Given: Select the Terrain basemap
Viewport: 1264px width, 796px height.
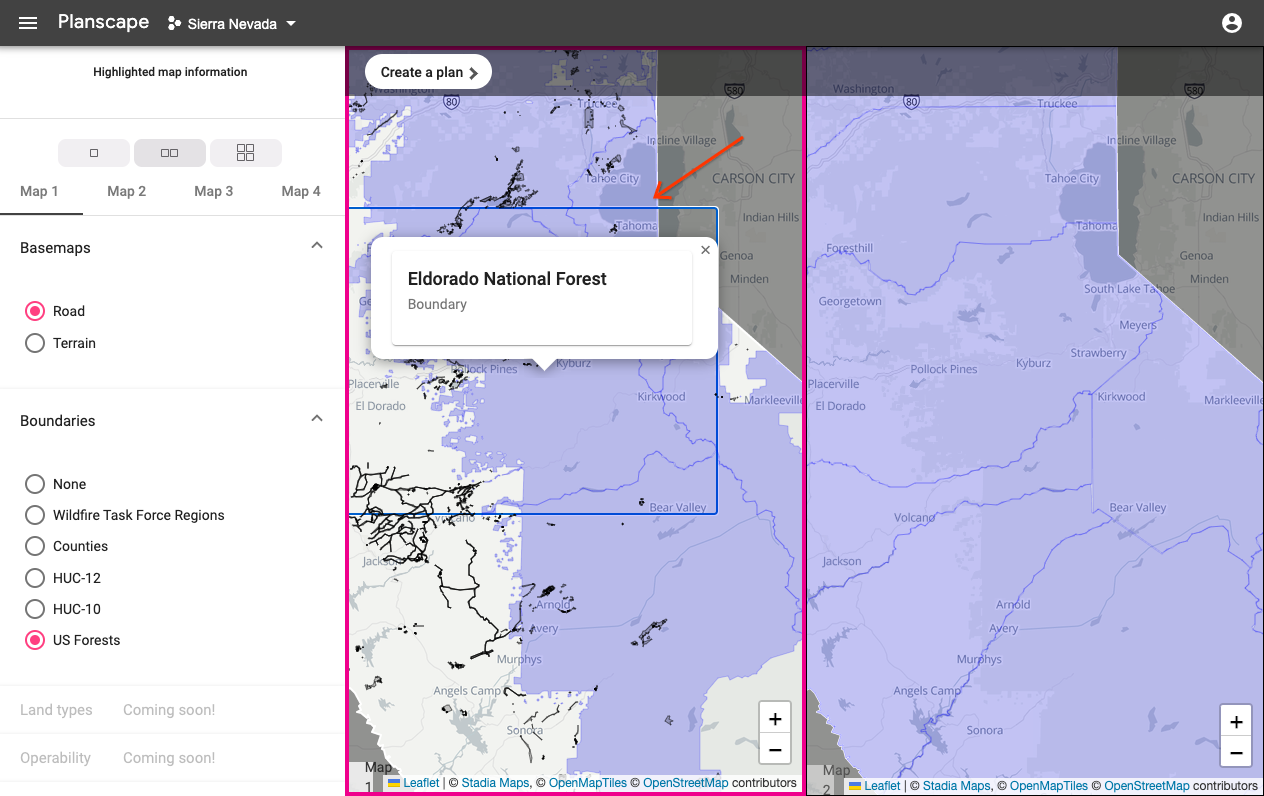Looking at the screenshot, I should [35, 343].
